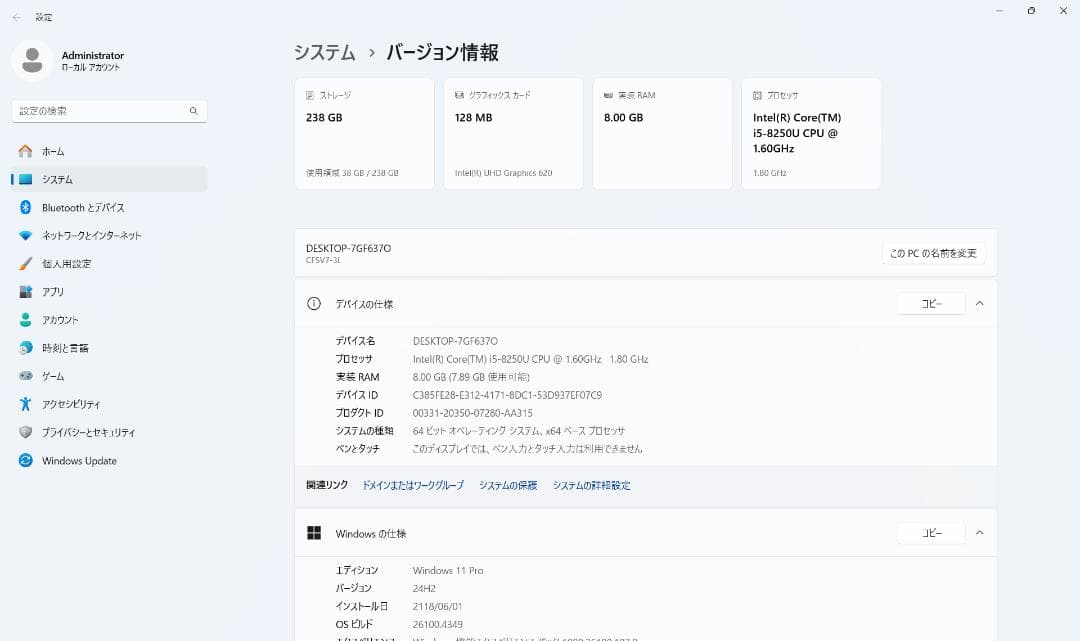1080x641 pixels.
Task: Select システム in the breadcrumb
Action: pos(324,52)
